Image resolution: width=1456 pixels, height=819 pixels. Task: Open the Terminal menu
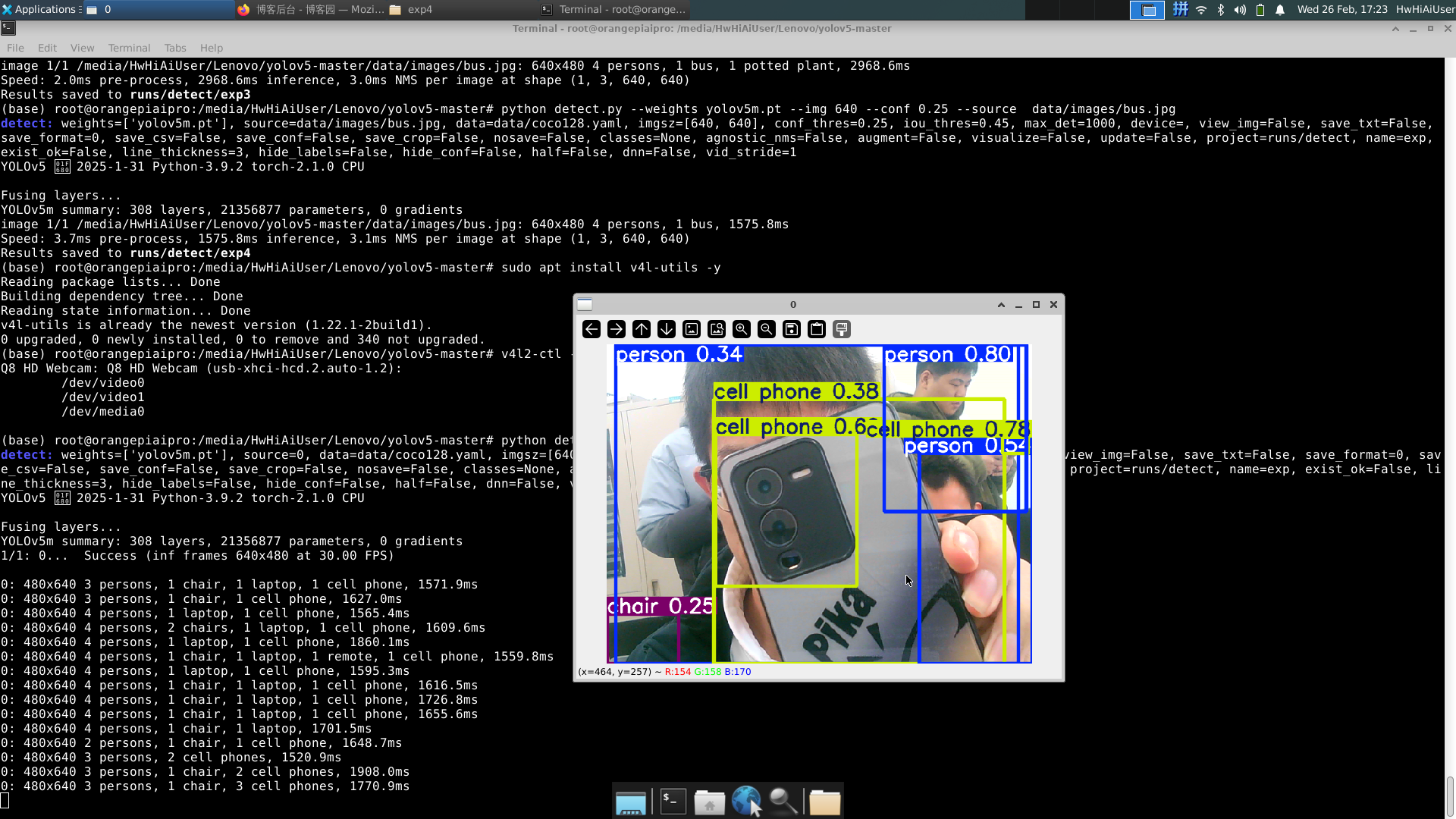point(129,48)
